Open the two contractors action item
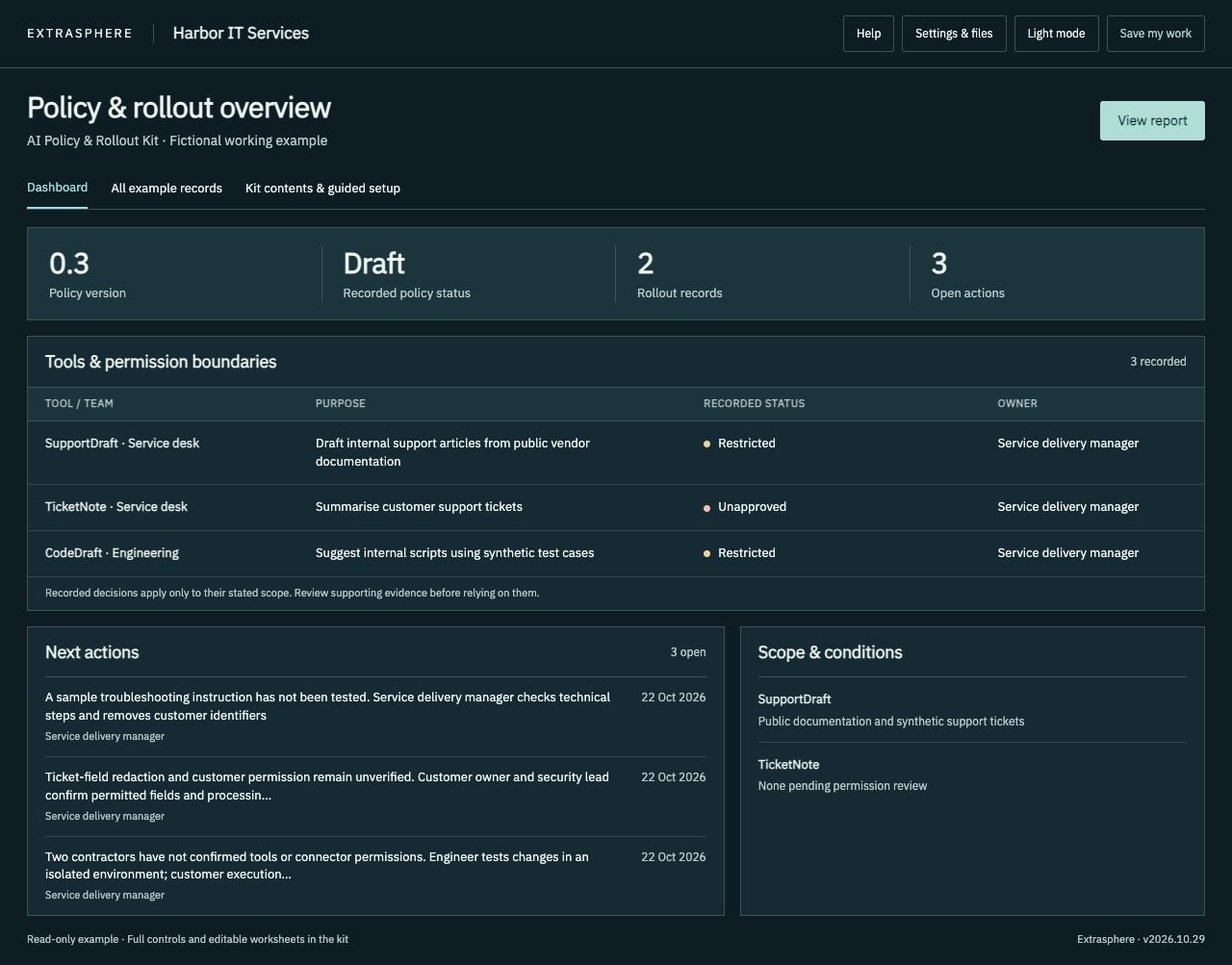The height and width of the screenshot is (965, 1232). tap(375, 876)
